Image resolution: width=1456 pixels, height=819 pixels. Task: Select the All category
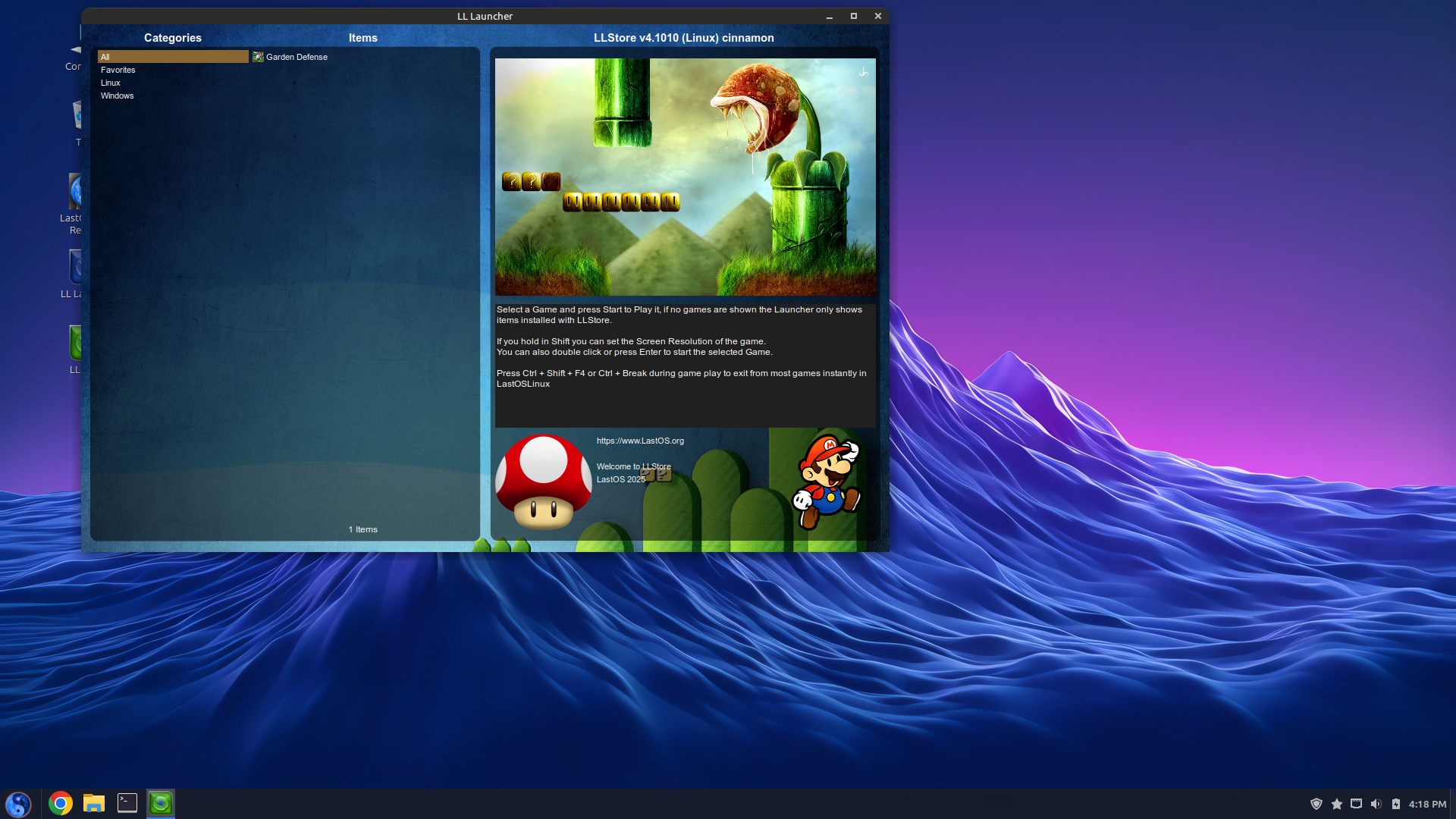click(173, 57)
